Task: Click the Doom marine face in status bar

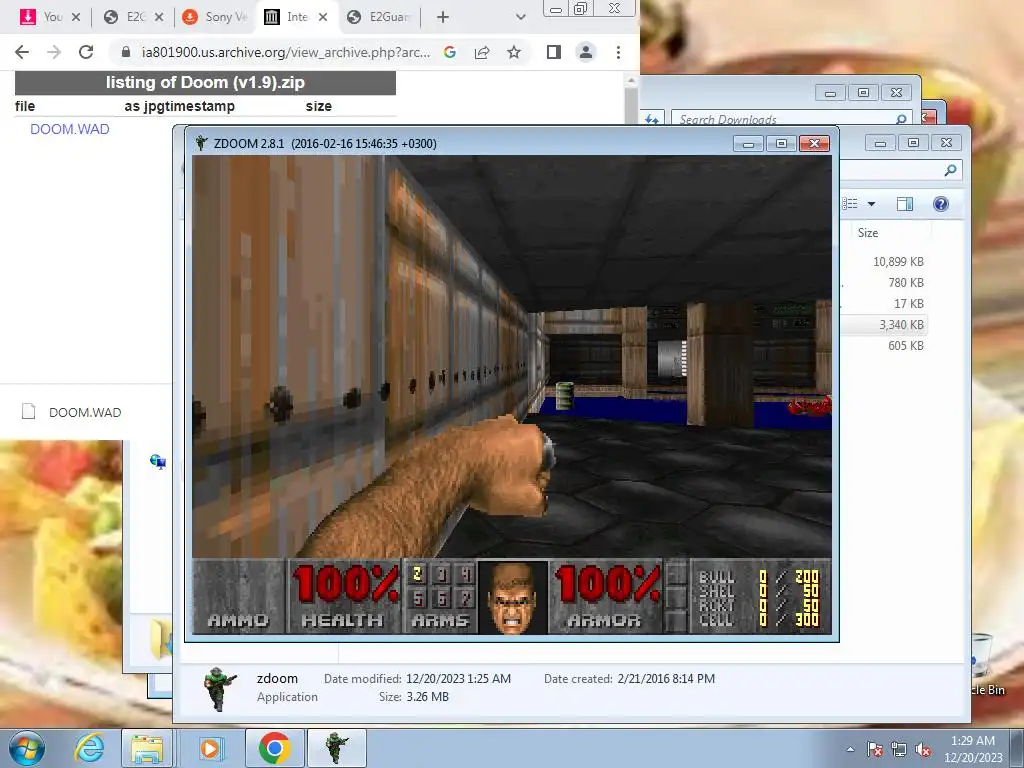Action: point(513,597)
